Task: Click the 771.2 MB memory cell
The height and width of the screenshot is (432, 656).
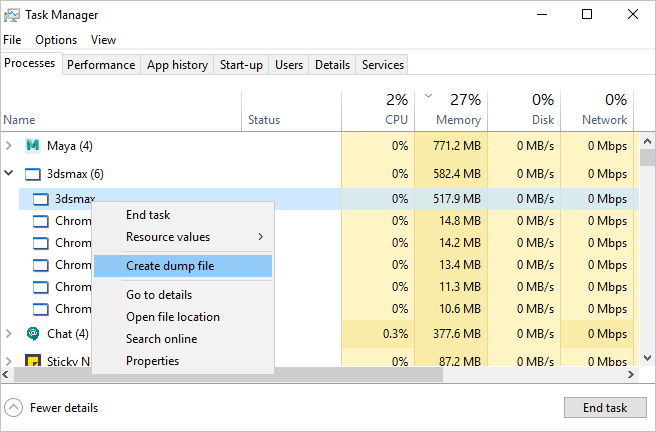Action: pos(451,146)
